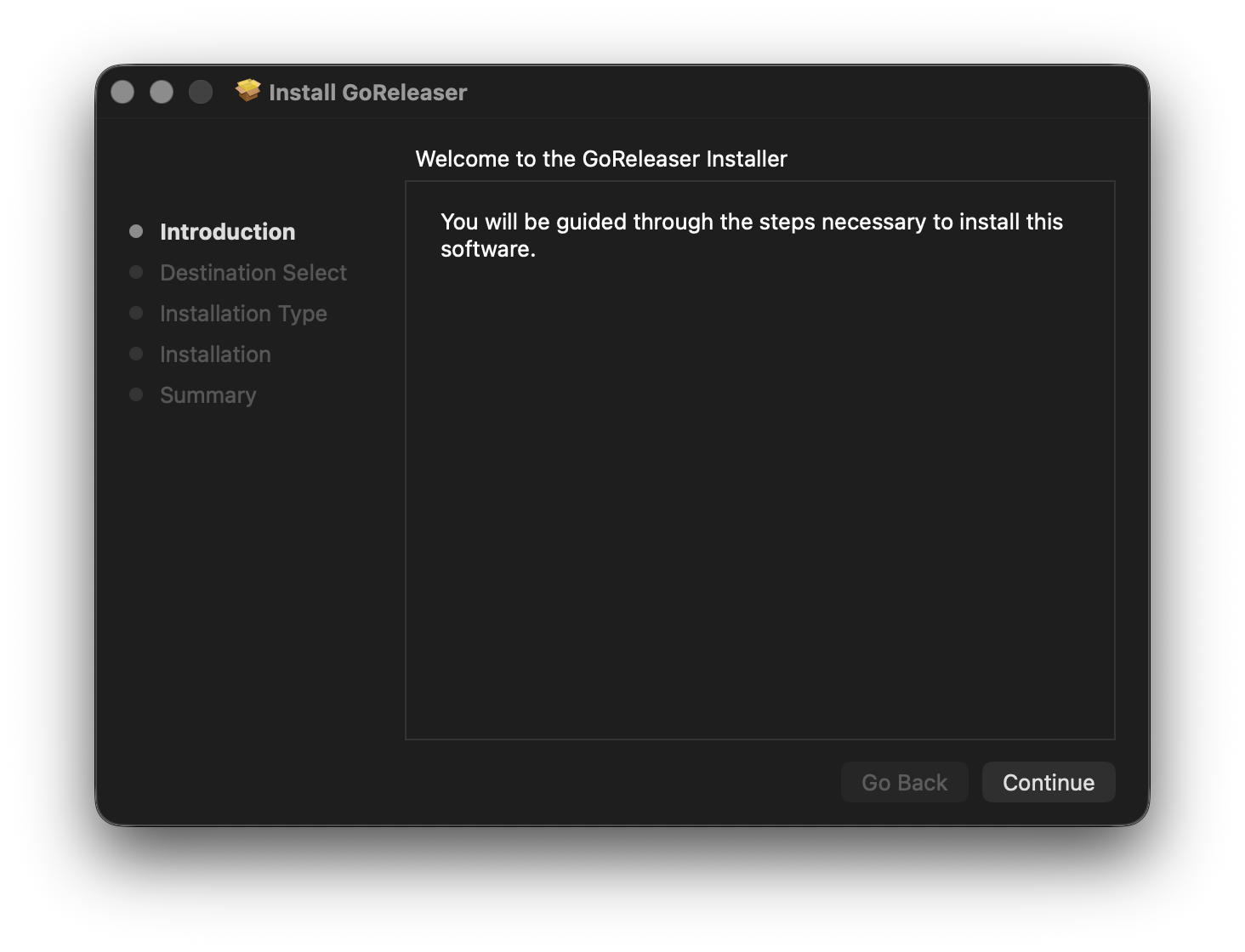The width and height of the screenshot is (1245, 952).
Task: Select the Installation step label
Action: coord(215,354)
